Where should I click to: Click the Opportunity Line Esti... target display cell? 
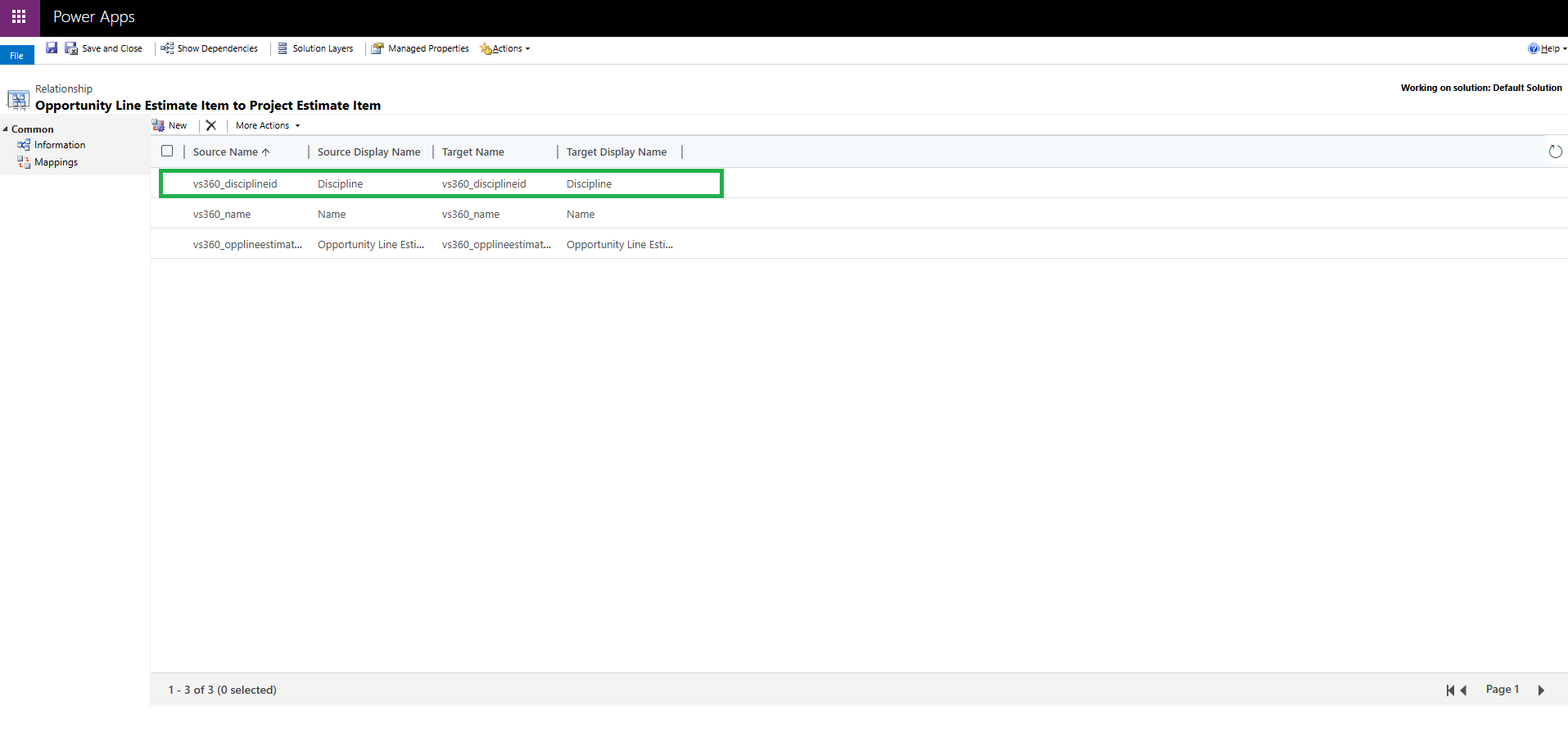click(x=619, y=244)
